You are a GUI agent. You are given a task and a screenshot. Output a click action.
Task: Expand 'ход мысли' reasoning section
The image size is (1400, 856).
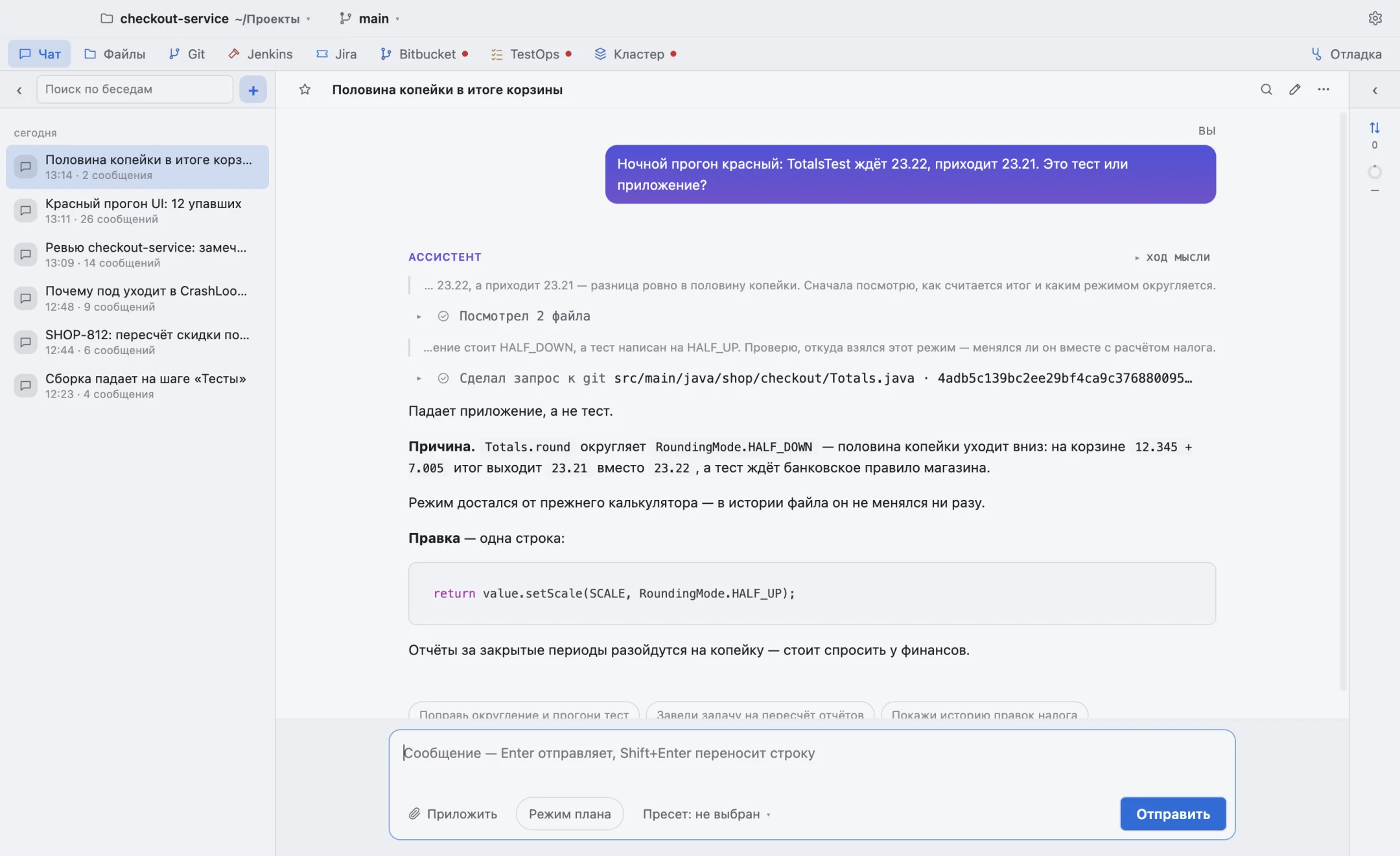[1172, 257]
